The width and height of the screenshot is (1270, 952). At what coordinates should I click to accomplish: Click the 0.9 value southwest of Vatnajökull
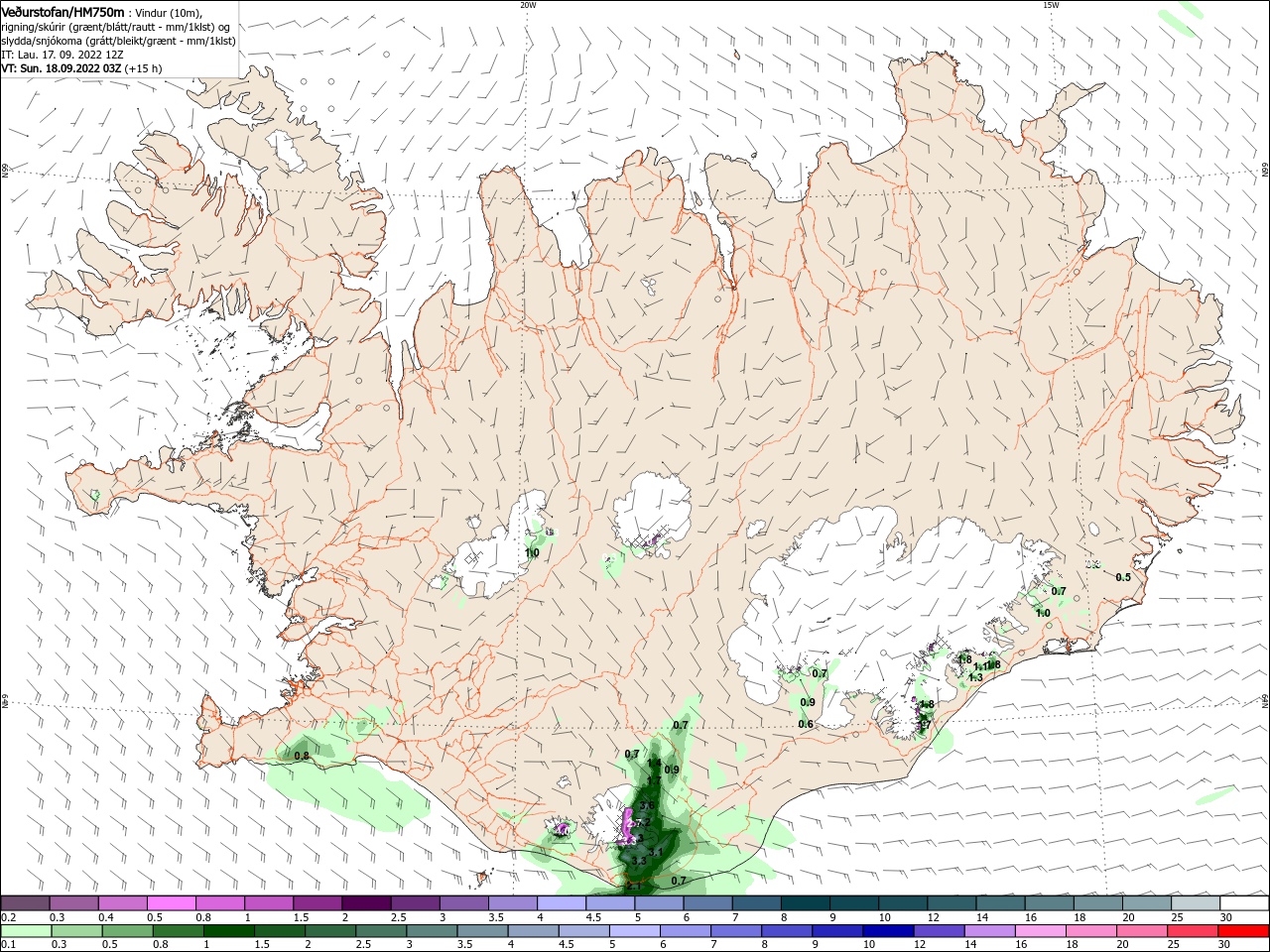807,702
